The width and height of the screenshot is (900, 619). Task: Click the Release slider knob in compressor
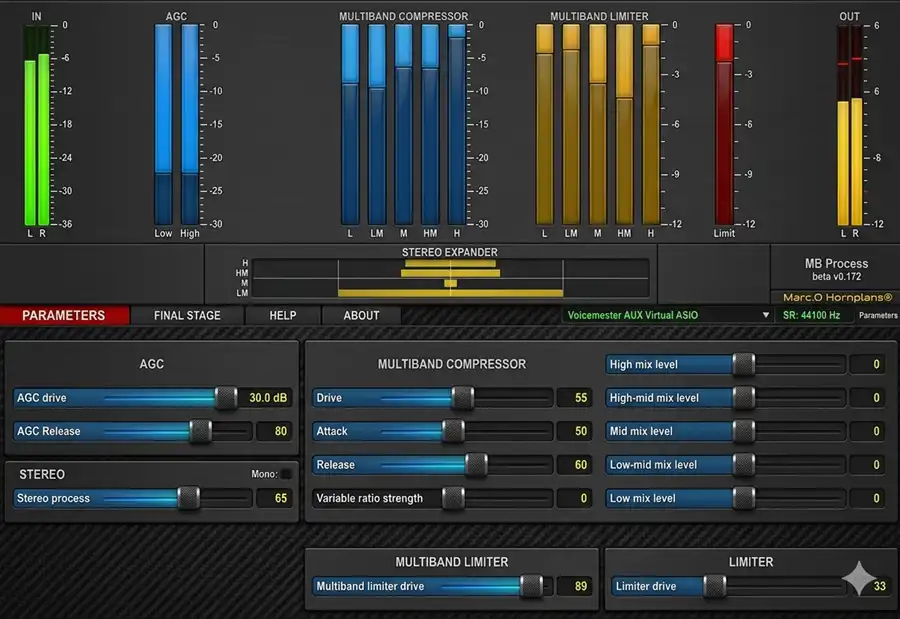(476, 465)
